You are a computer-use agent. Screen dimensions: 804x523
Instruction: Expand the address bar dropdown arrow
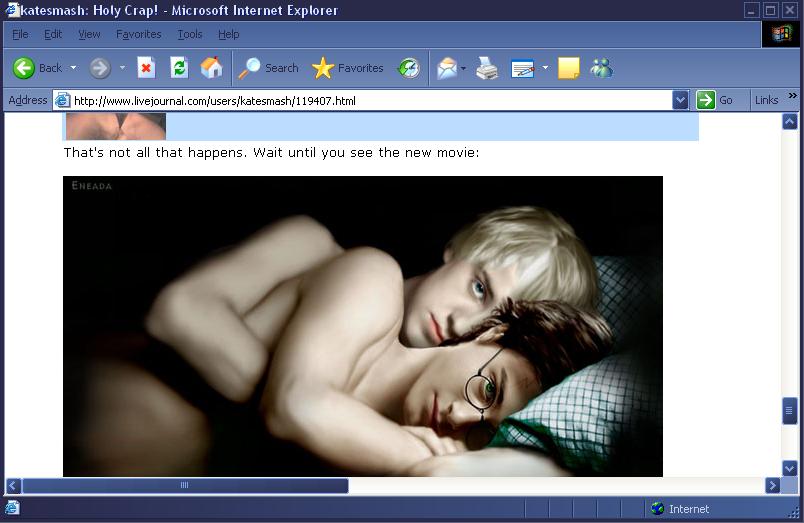680,100
